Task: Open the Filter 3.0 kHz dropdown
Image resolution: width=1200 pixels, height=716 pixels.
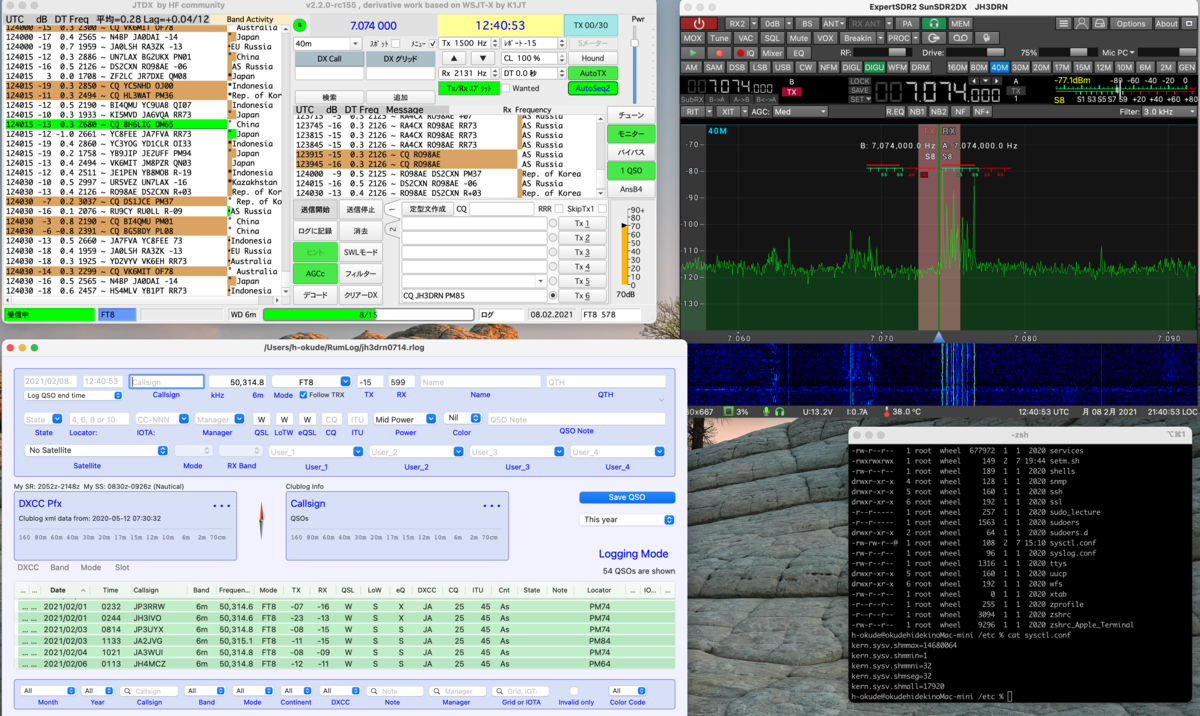Action: pyautogui.click(x=1169, y=112)
